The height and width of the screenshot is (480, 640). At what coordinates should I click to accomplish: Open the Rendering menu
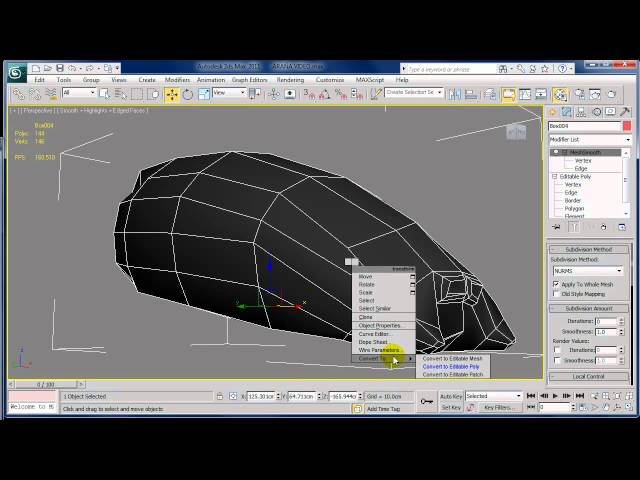[x=290, y=80]
